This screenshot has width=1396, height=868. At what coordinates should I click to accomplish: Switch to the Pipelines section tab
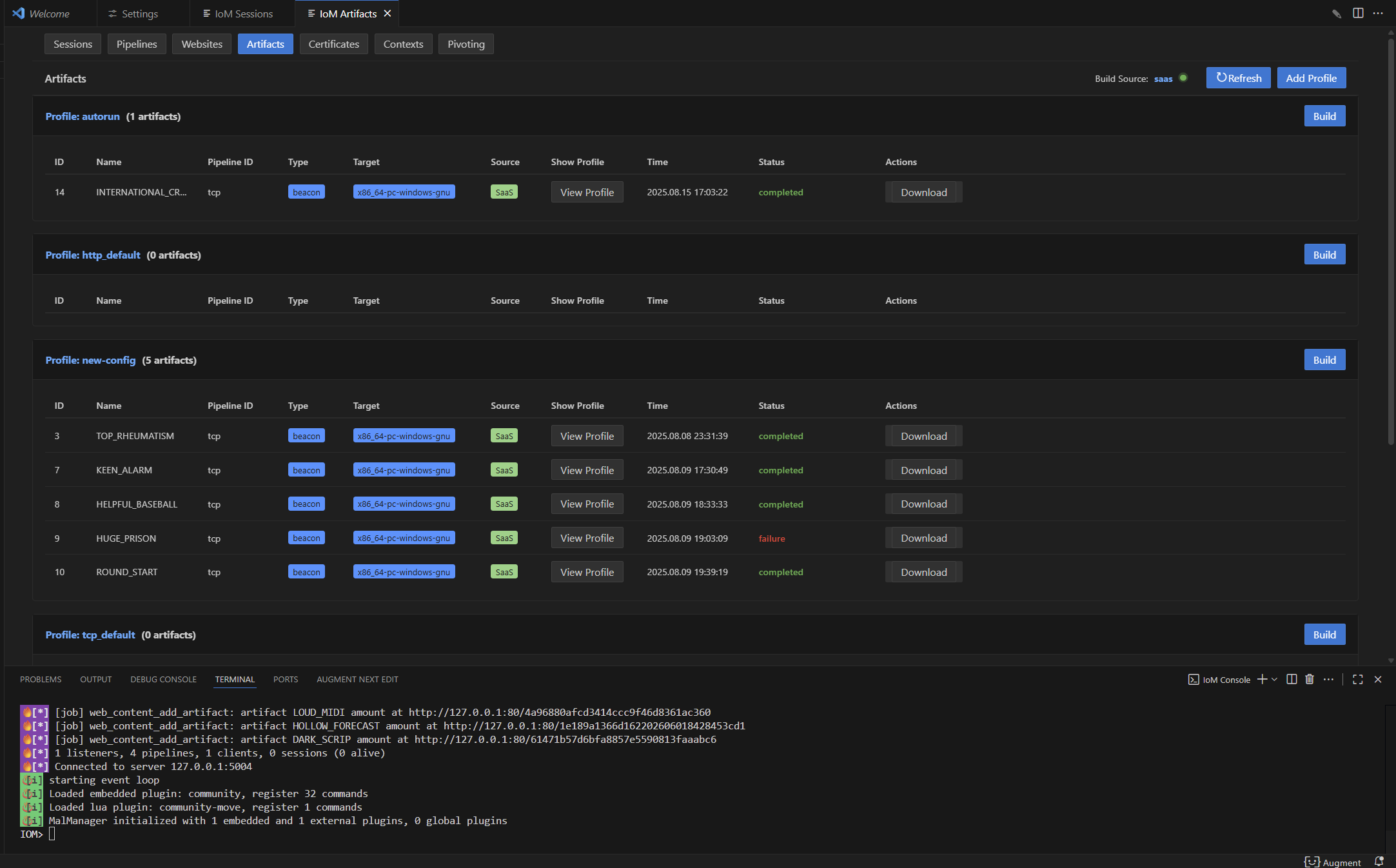pyautogui.click(x=137, y=44)
